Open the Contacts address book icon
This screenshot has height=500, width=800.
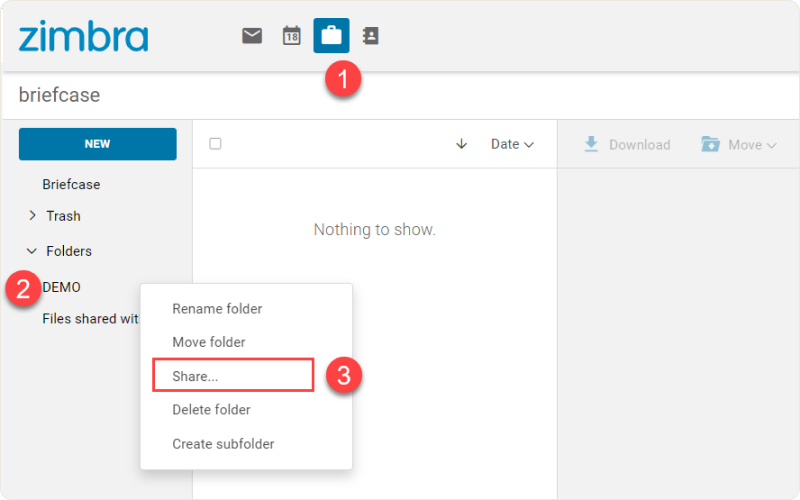370,36
